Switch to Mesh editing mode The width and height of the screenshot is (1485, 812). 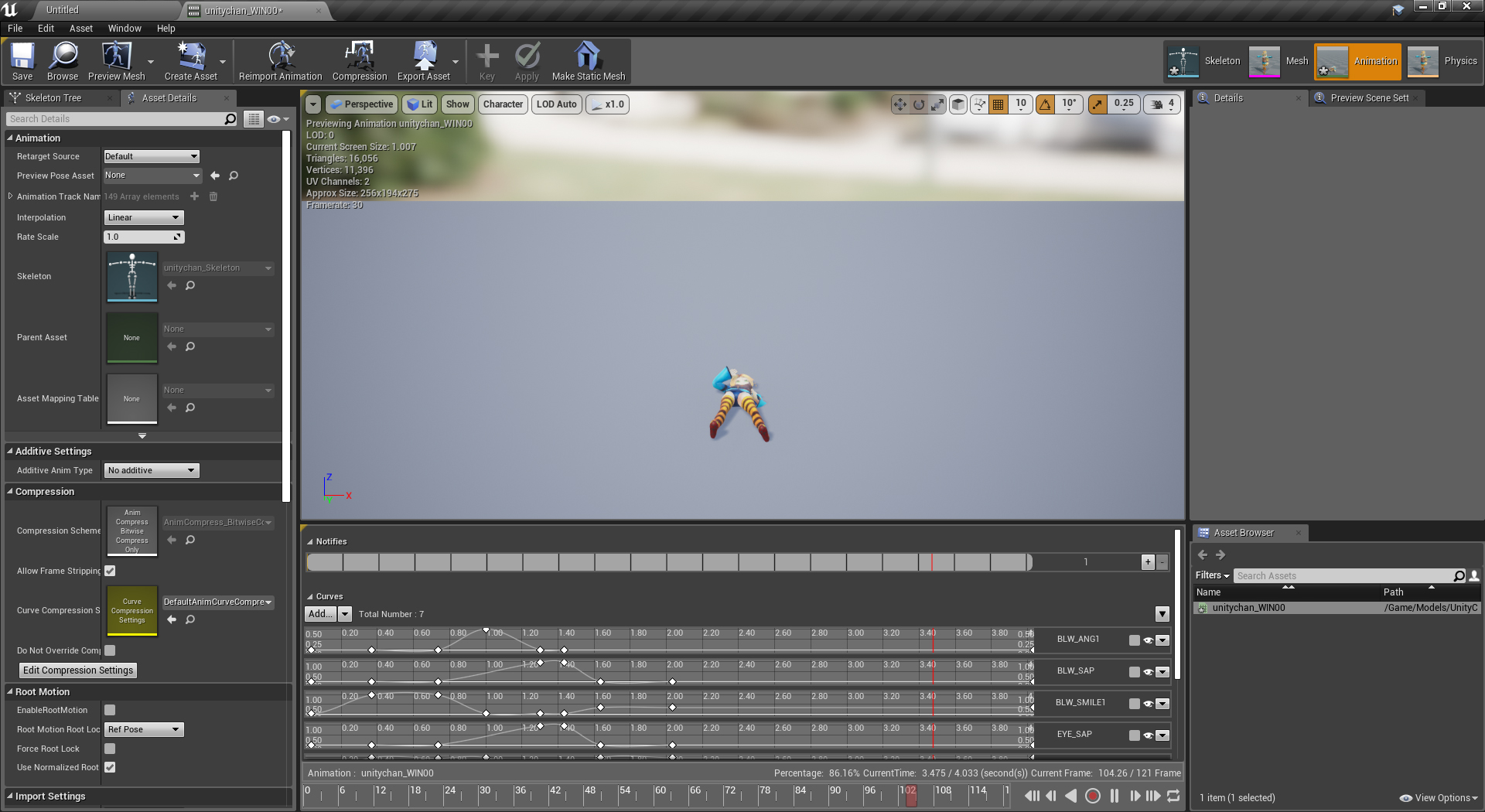1278,61
